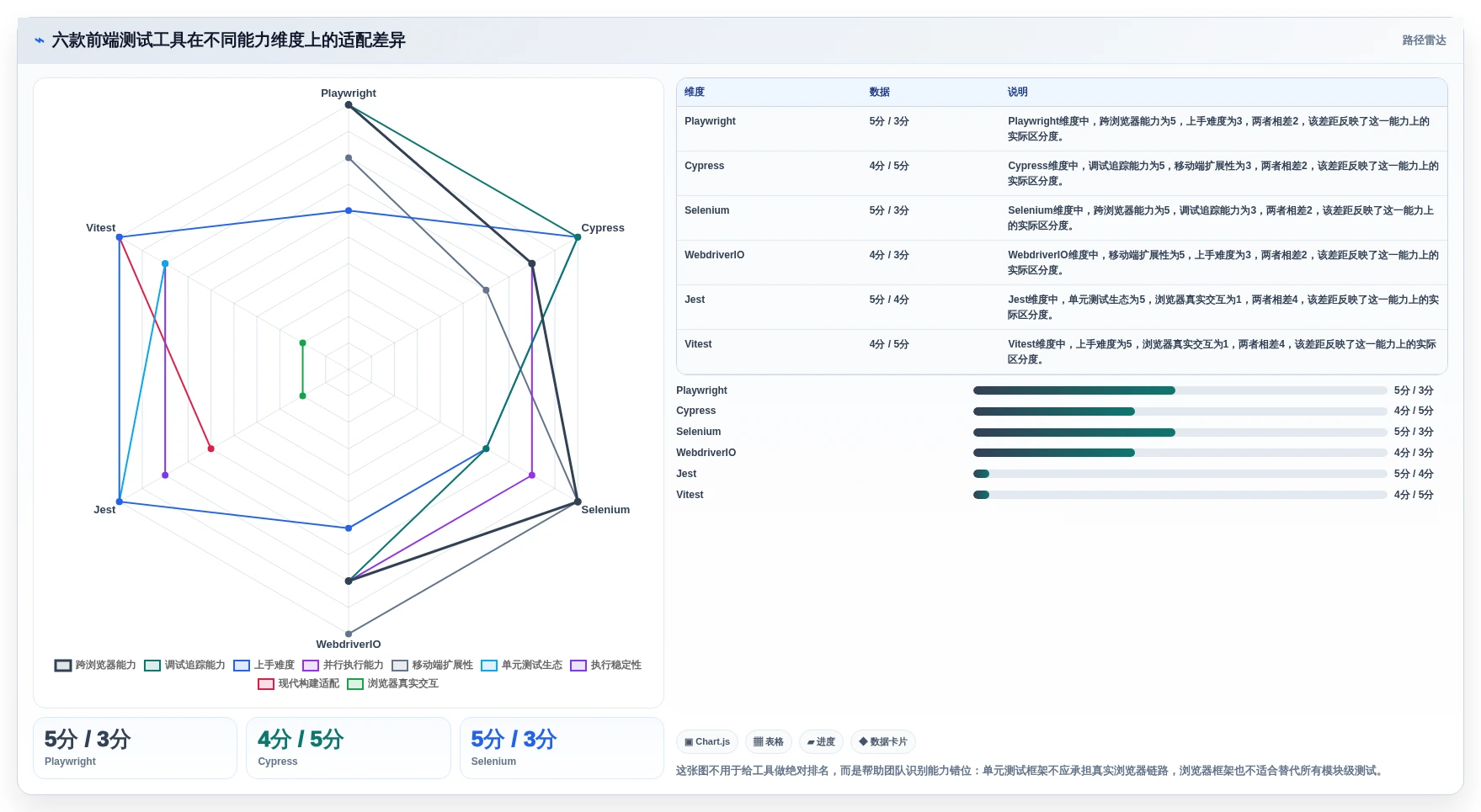Click the Cypress row name in table
The height and width of the screenshot is (812, 1481).
704,166
